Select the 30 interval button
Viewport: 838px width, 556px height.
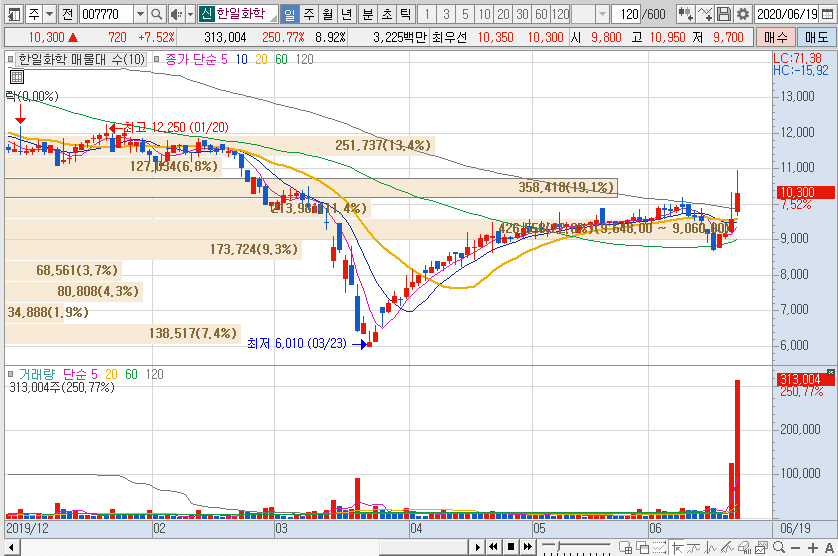tap(523, 14)
